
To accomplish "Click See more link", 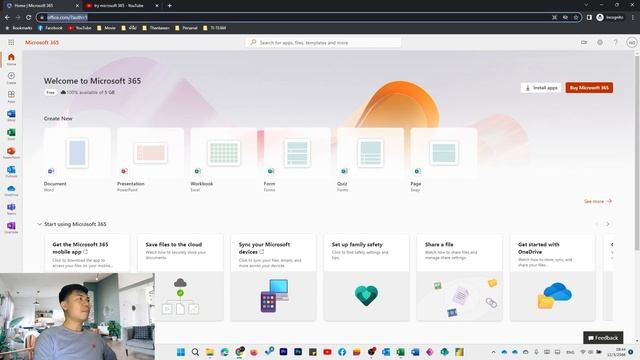I will pos(598,201).
